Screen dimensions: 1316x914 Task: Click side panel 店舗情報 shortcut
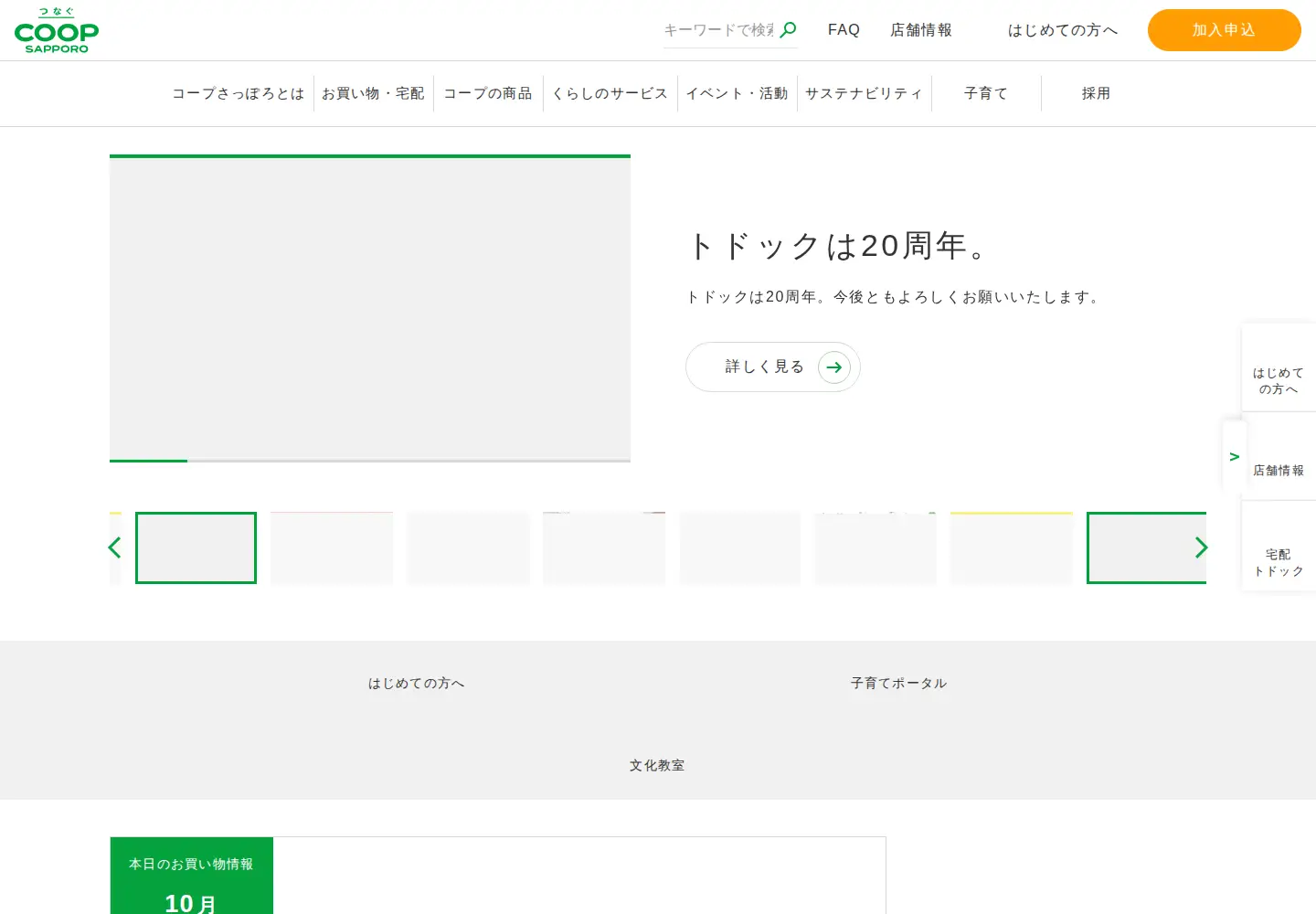coord(1279,456)
